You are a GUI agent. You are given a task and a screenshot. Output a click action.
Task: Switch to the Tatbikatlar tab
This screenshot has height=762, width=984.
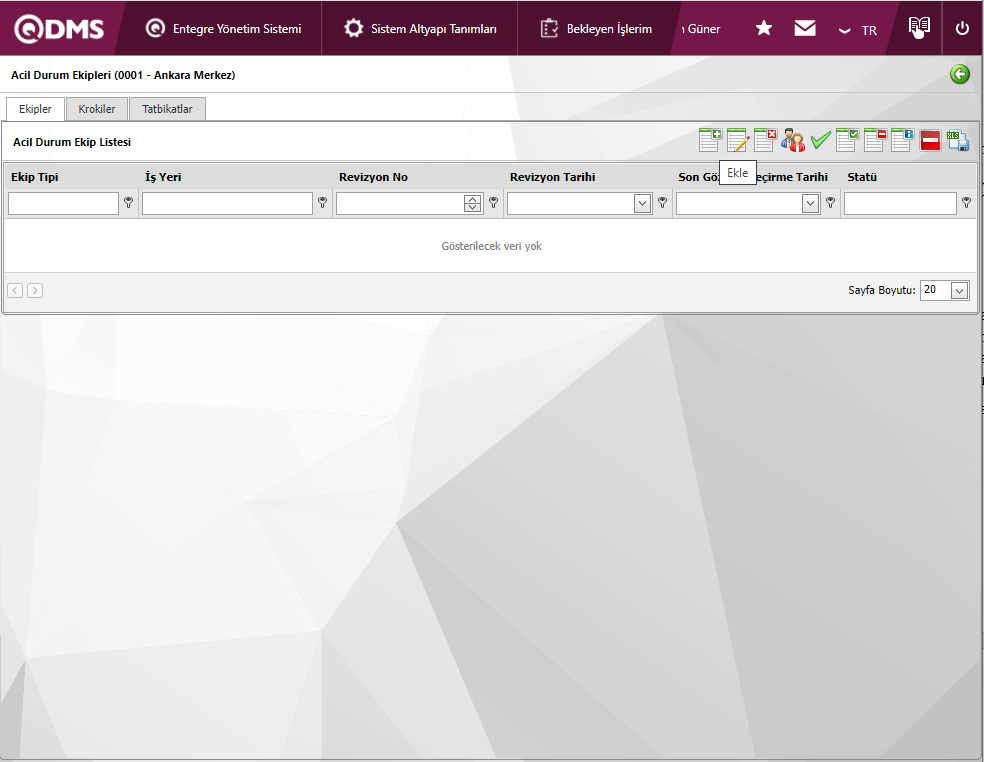[x=167, y=109]
